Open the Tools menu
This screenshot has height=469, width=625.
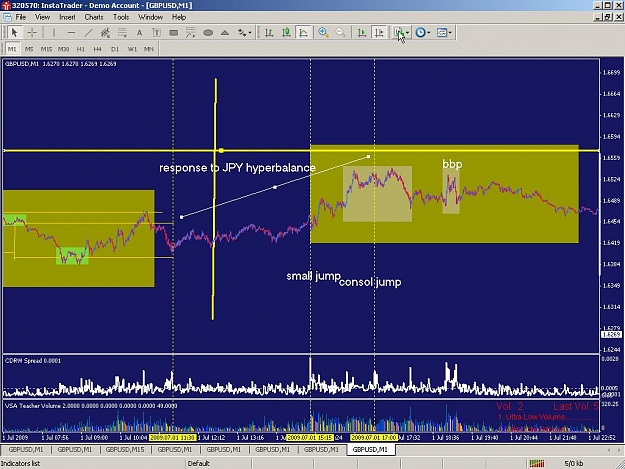[121, 17]
